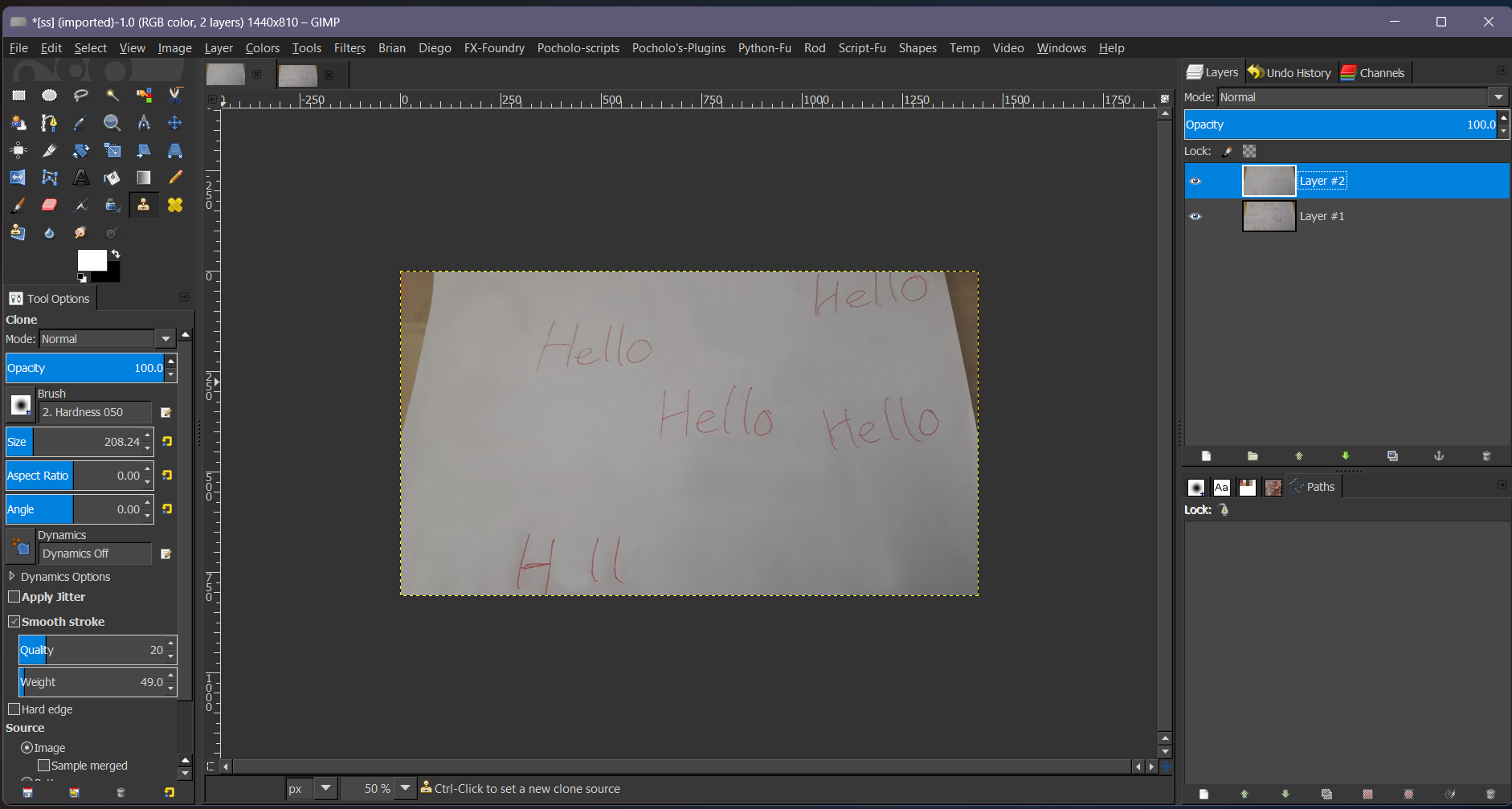Select the Heal bandage tool
The height and width of the screenshot is (809, 1512).
coord(175,205)
